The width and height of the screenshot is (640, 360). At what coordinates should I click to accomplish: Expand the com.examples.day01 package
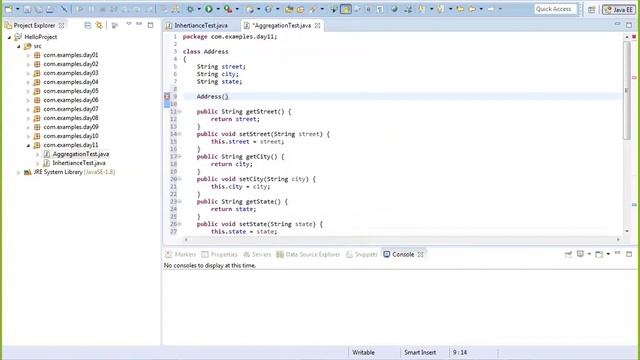point(29,55)
